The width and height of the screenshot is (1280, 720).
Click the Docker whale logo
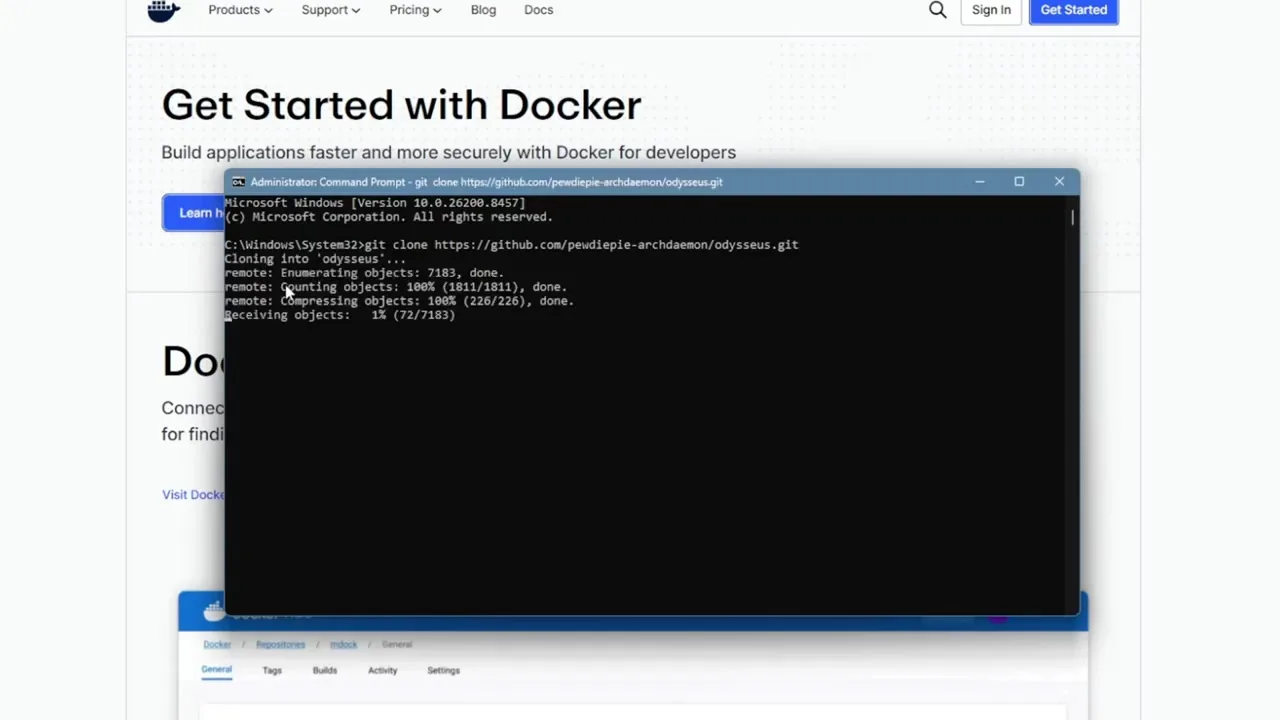[163, 10]
